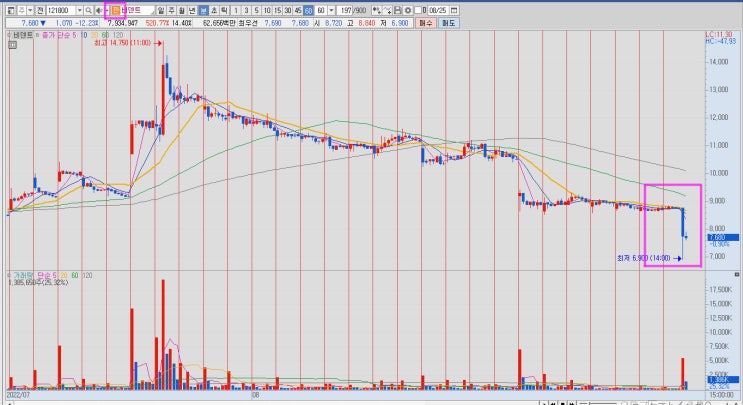The image size is (743, 405).
Task: Toggle the checkbox before the 08/25 date
Action: point(418,10)
